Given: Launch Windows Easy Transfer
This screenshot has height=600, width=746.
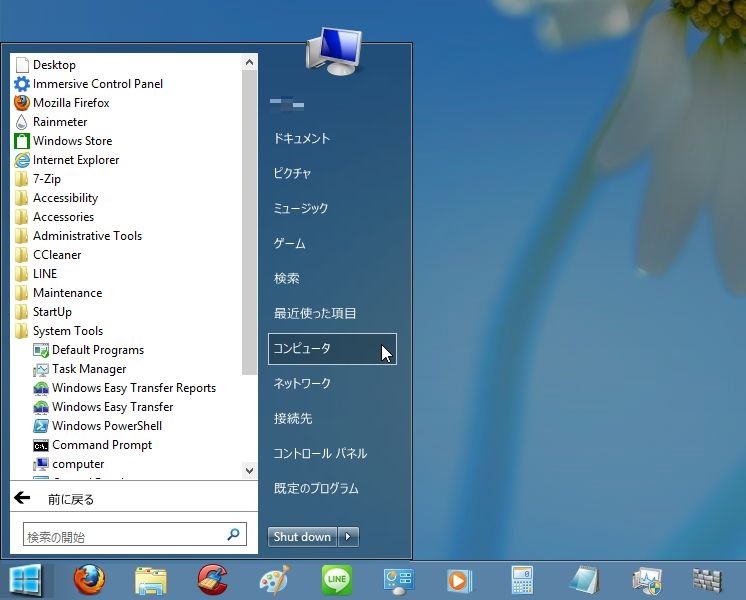Looking at the screenshot, I should (103, 407).
